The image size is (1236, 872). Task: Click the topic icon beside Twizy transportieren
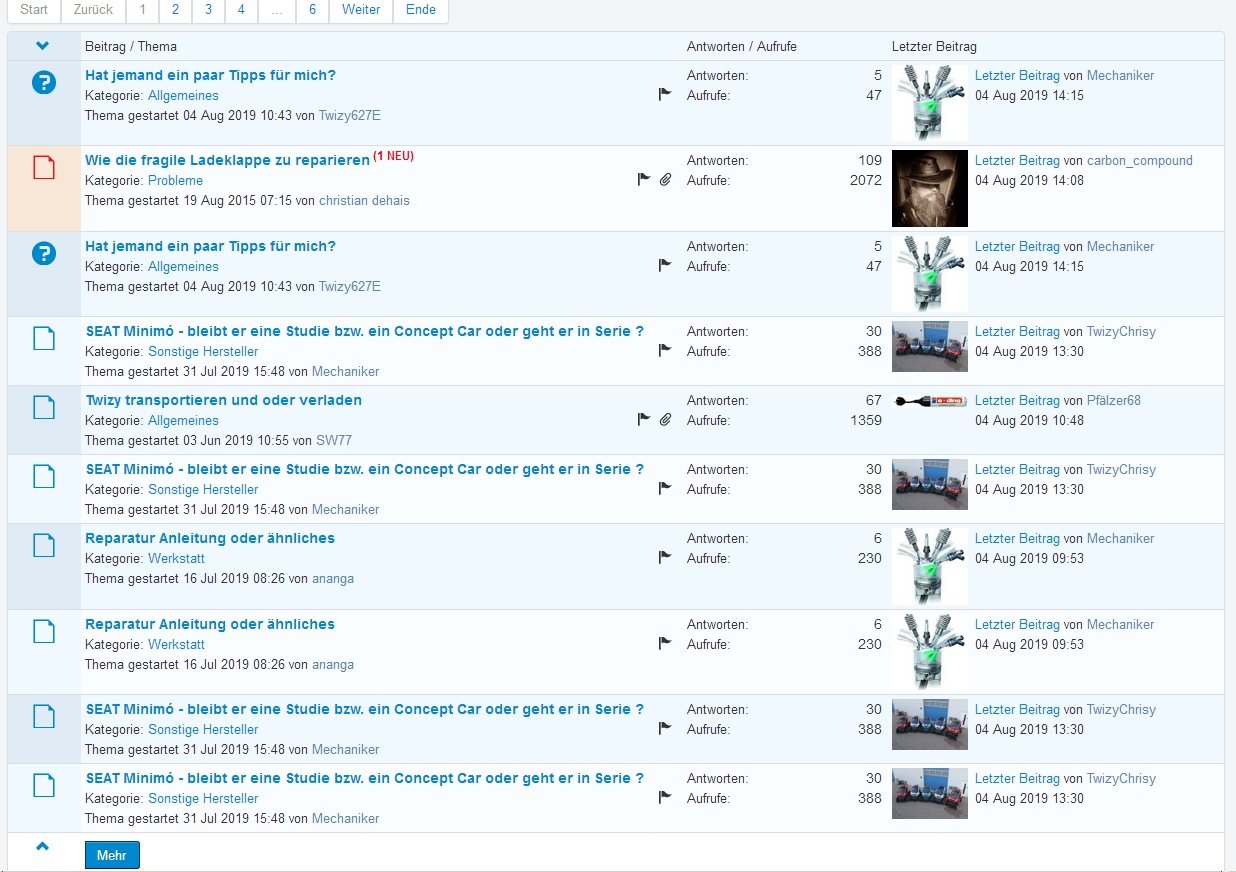(44, 407)
